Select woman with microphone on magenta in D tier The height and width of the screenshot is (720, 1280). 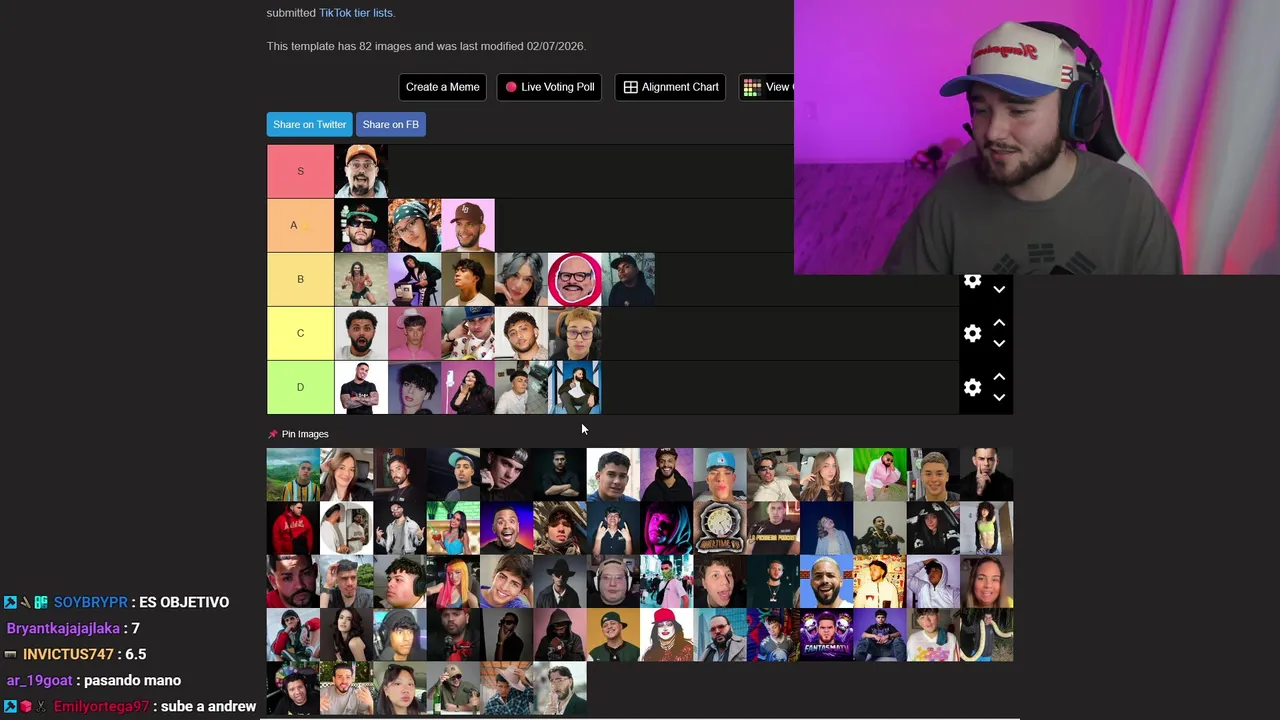(x=468, y=387)
